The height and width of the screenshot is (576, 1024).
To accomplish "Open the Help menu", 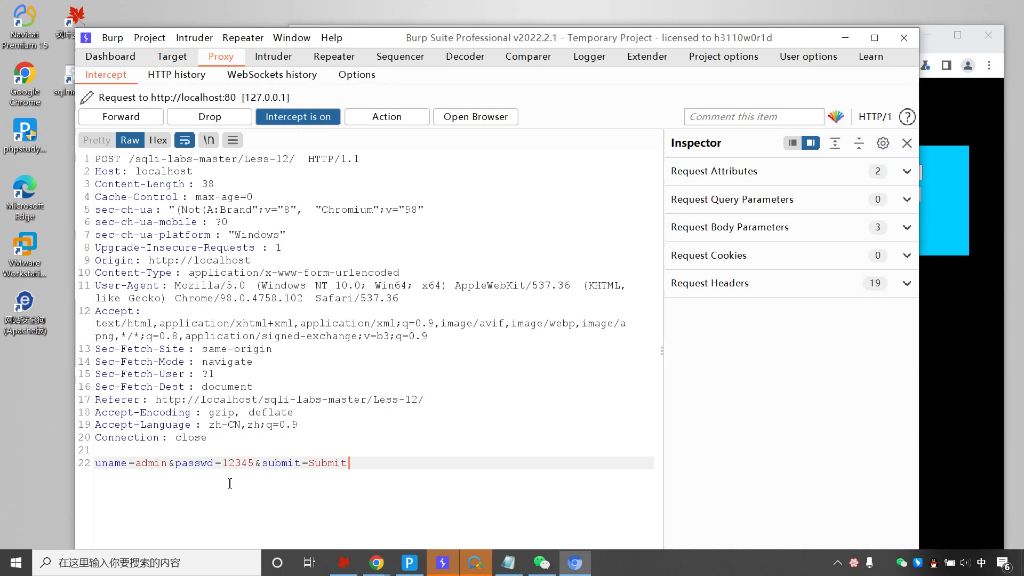I will coord(331,38).
